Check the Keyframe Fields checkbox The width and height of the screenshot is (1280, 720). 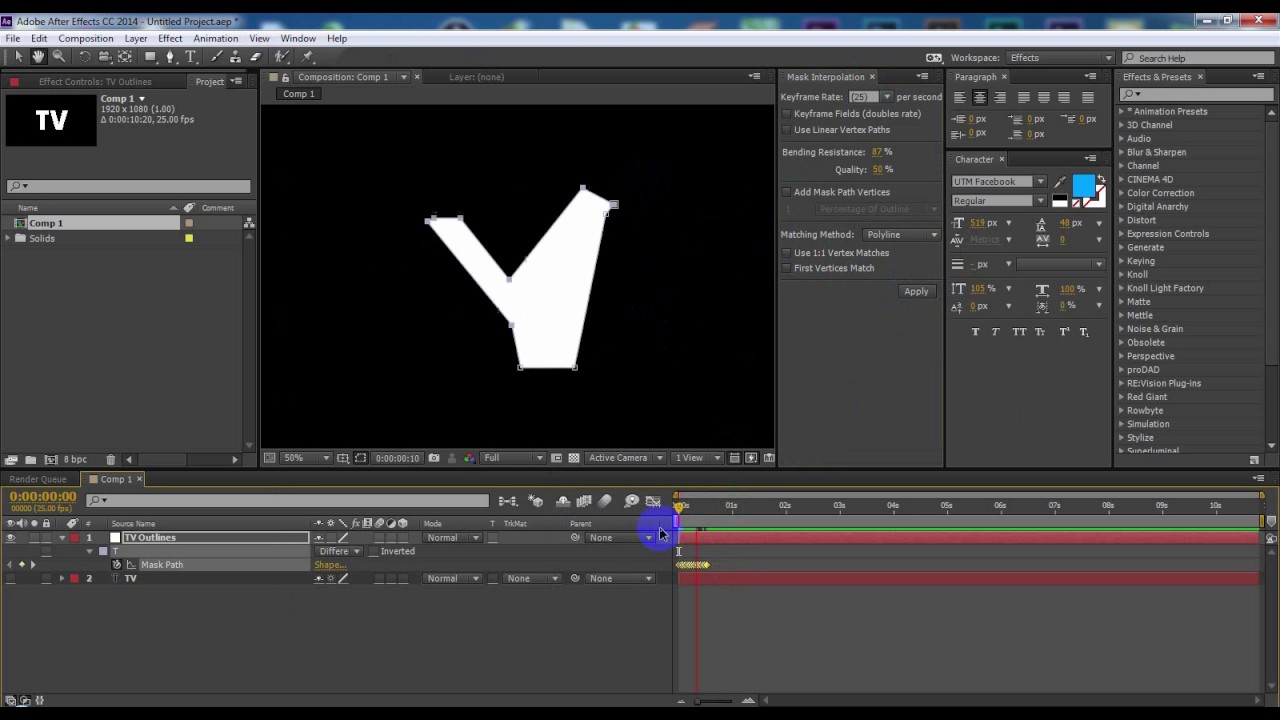click(786, 114)
